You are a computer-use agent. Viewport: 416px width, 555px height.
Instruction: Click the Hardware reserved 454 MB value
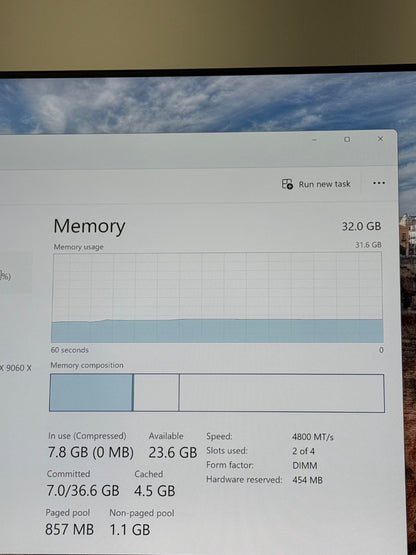coord(307,480)
